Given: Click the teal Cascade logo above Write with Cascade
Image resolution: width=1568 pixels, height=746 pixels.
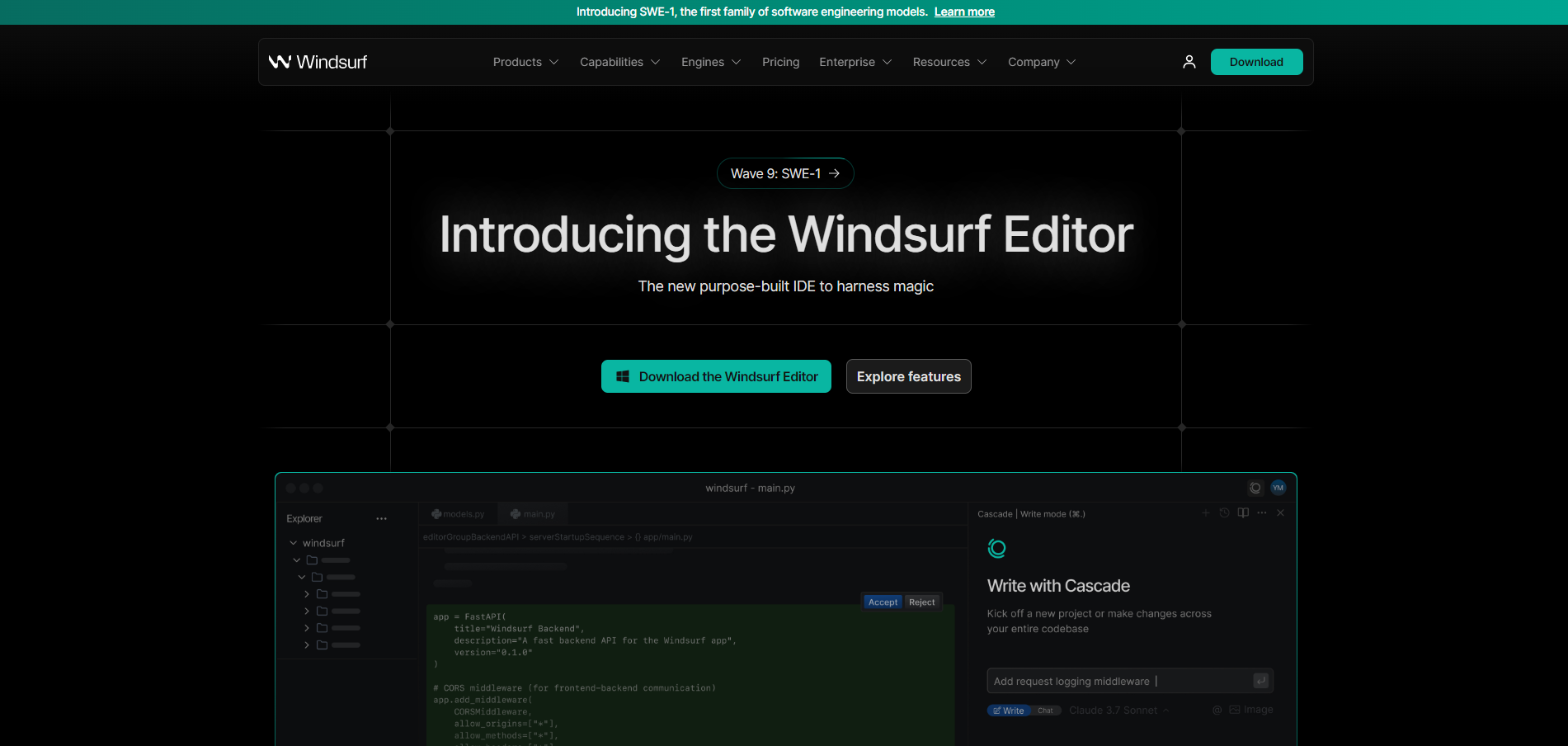Looking at the screenshot, I should tap(996, 548).
